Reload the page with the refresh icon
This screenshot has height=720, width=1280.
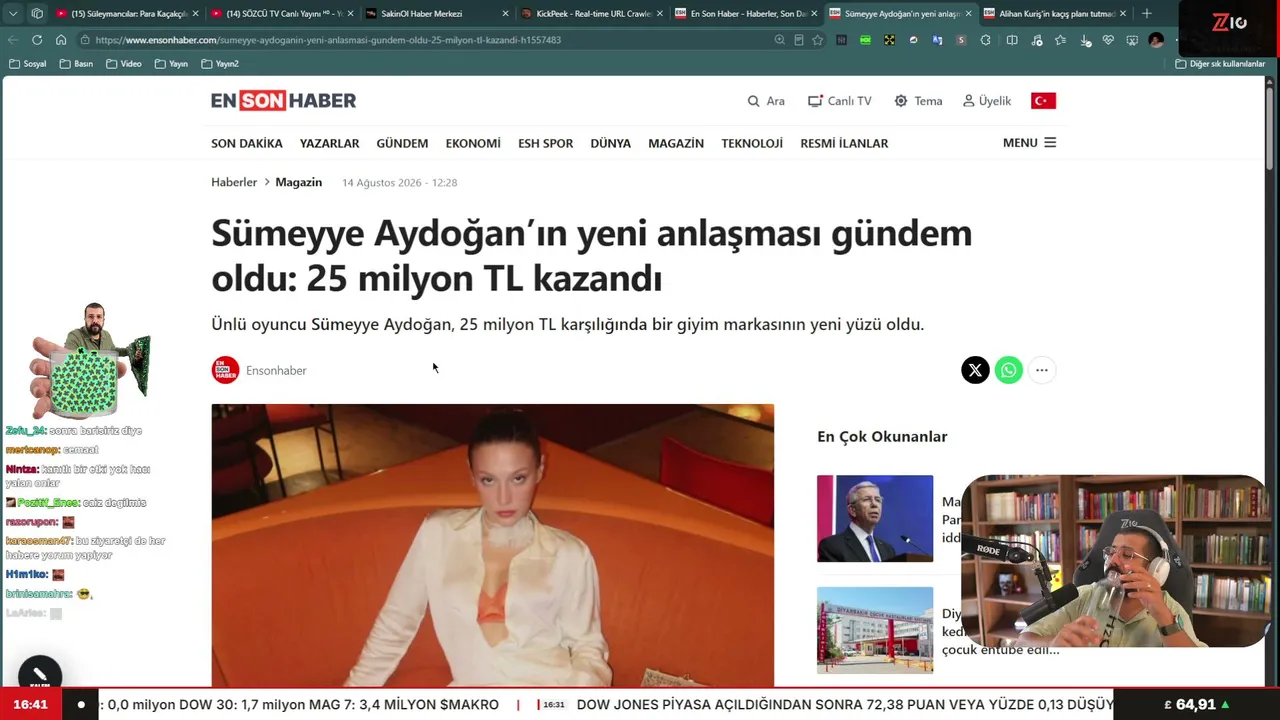[37, 40]
